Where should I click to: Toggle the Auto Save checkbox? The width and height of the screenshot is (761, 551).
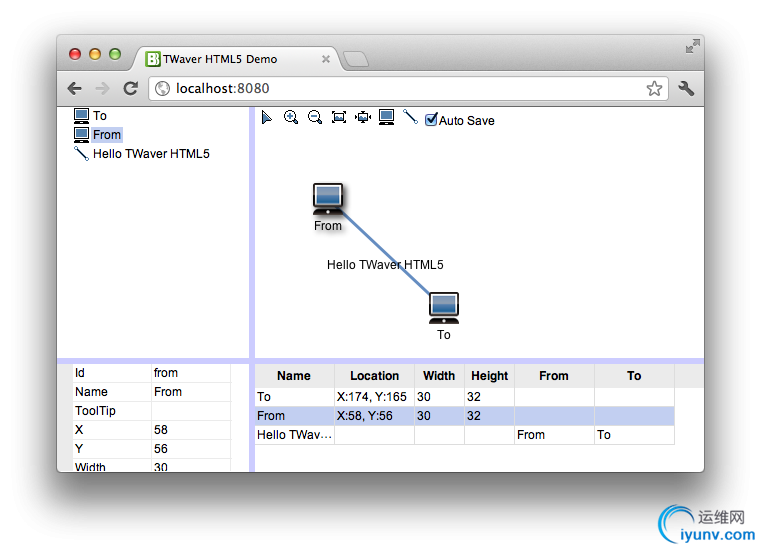click(431, 119)
